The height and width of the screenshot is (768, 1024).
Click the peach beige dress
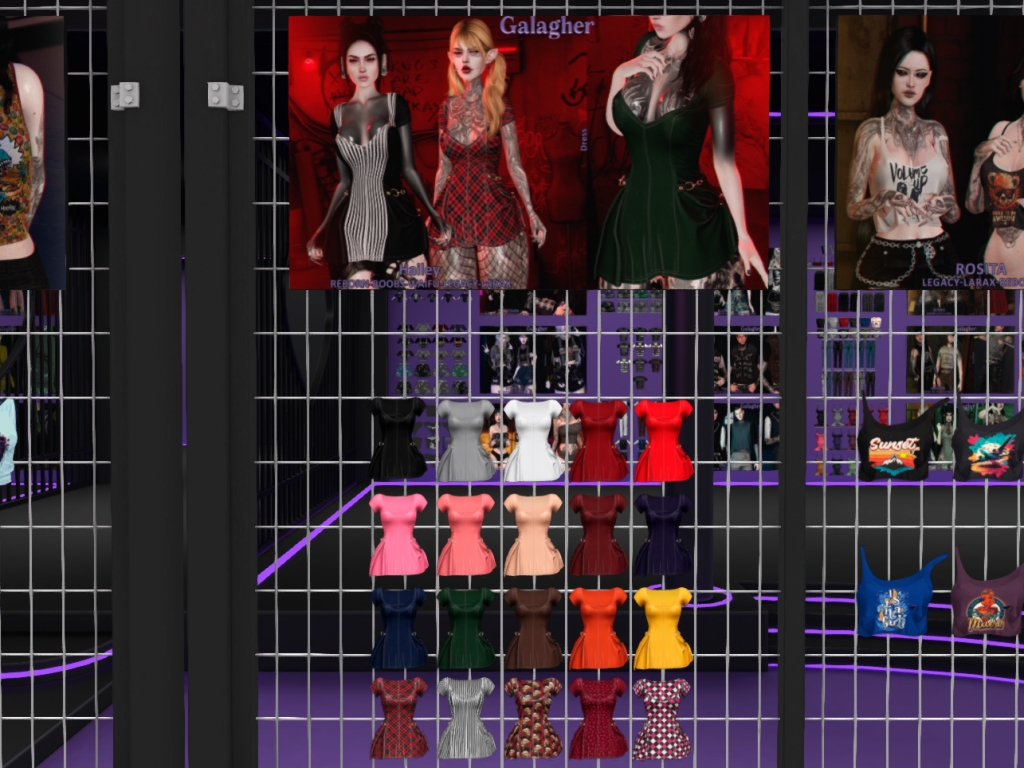click(533, 535)
